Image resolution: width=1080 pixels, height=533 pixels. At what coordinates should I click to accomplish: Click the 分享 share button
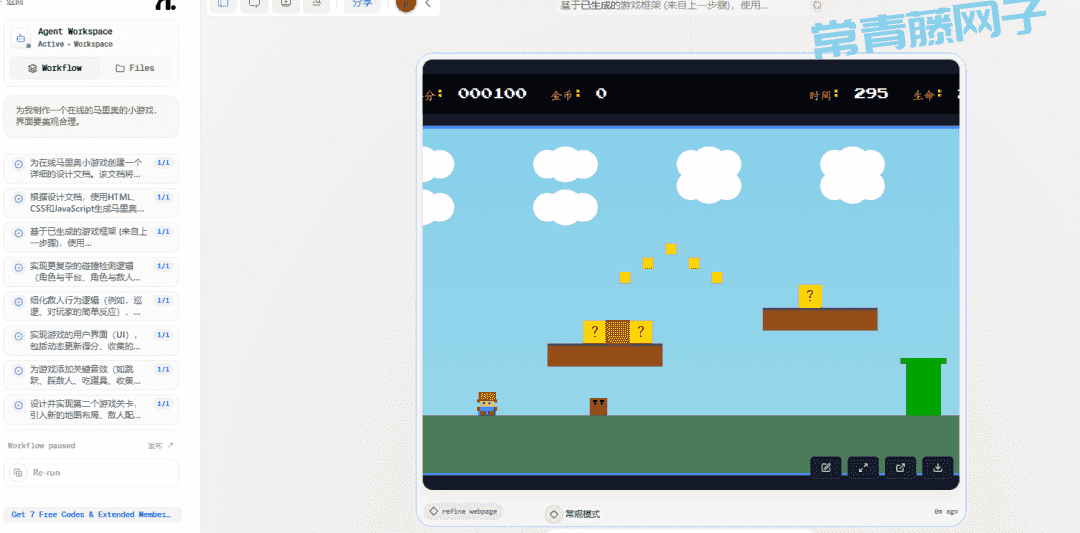coord(362,4)
